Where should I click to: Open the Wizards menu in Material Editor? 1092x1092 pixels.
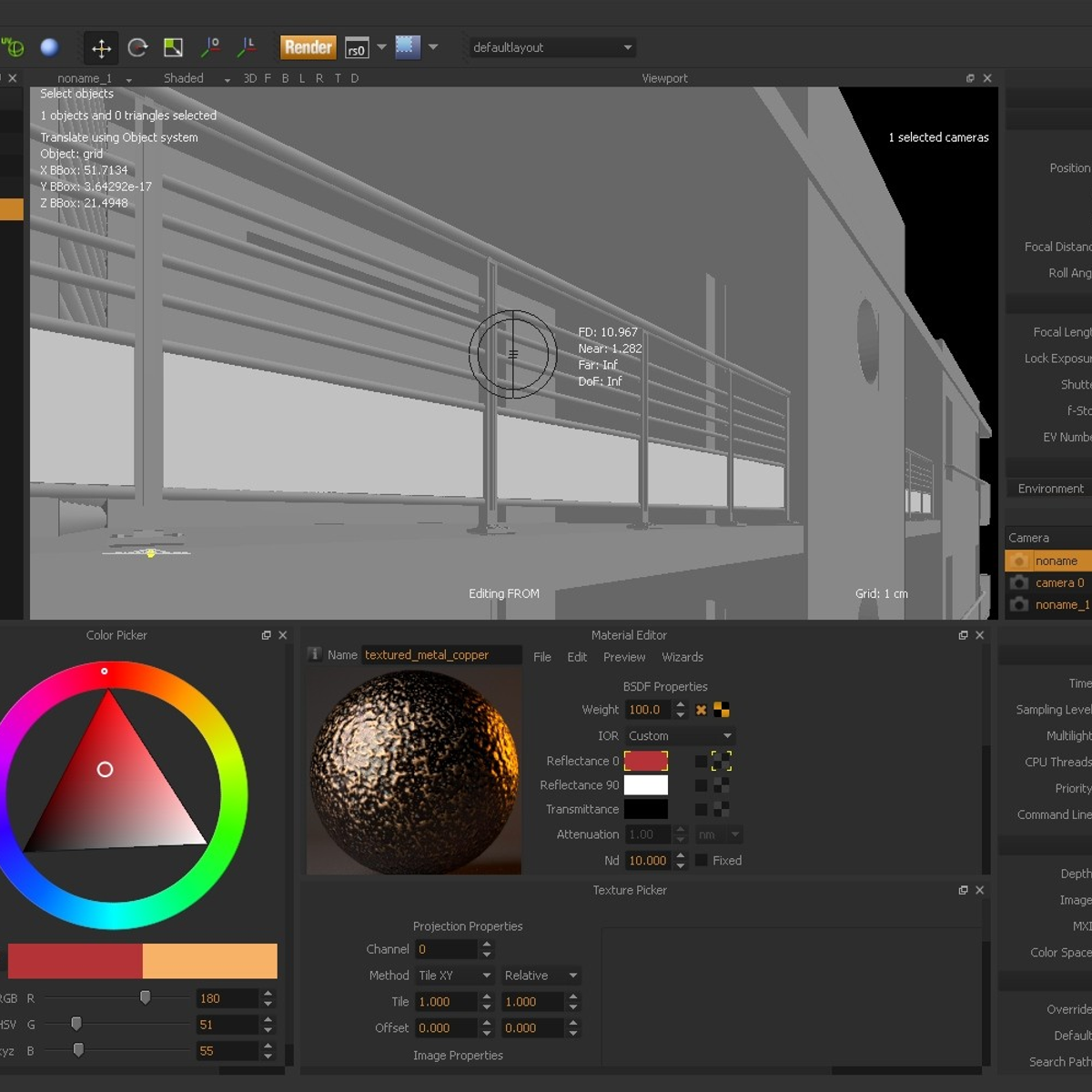tap(682, 657)
